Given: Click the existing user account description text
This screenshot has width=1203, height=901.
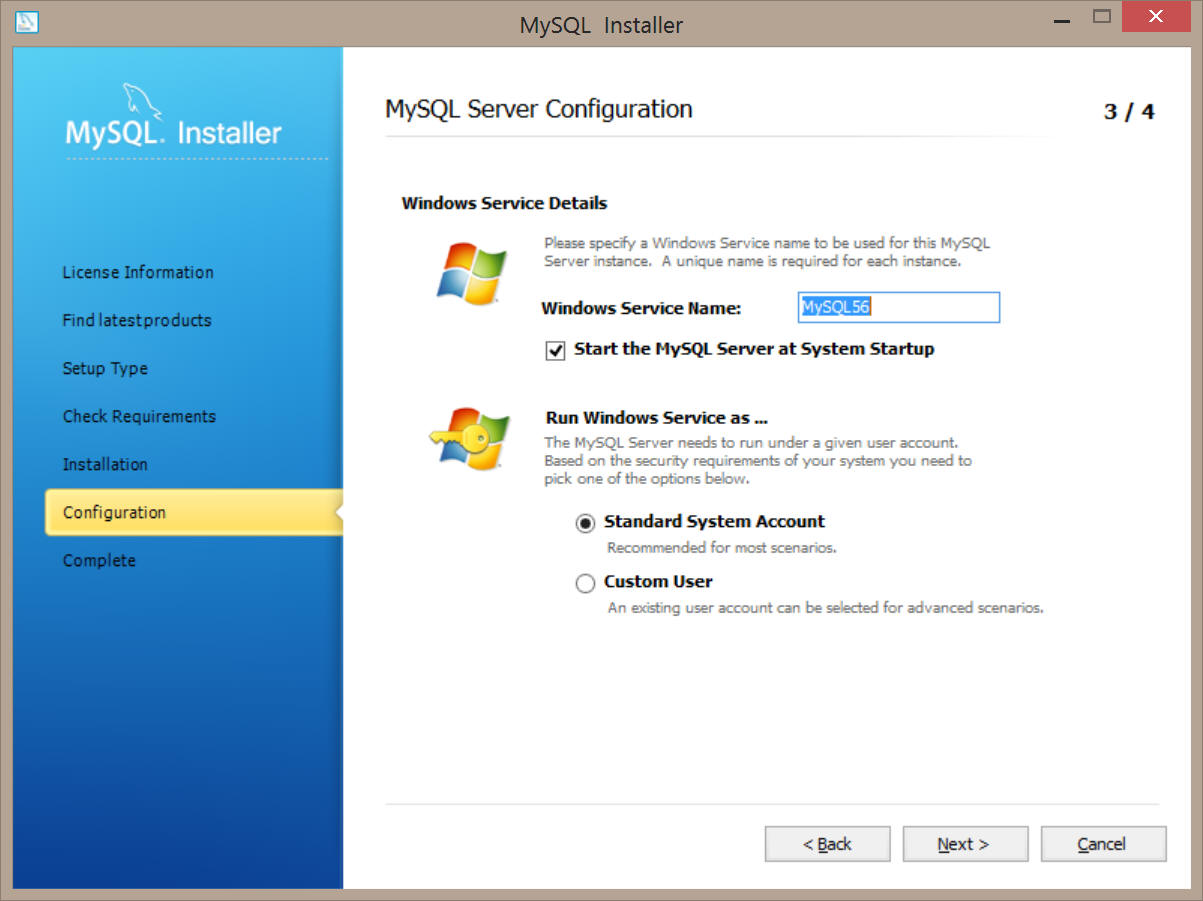Looking at the screenshot, I should (826, 608).
